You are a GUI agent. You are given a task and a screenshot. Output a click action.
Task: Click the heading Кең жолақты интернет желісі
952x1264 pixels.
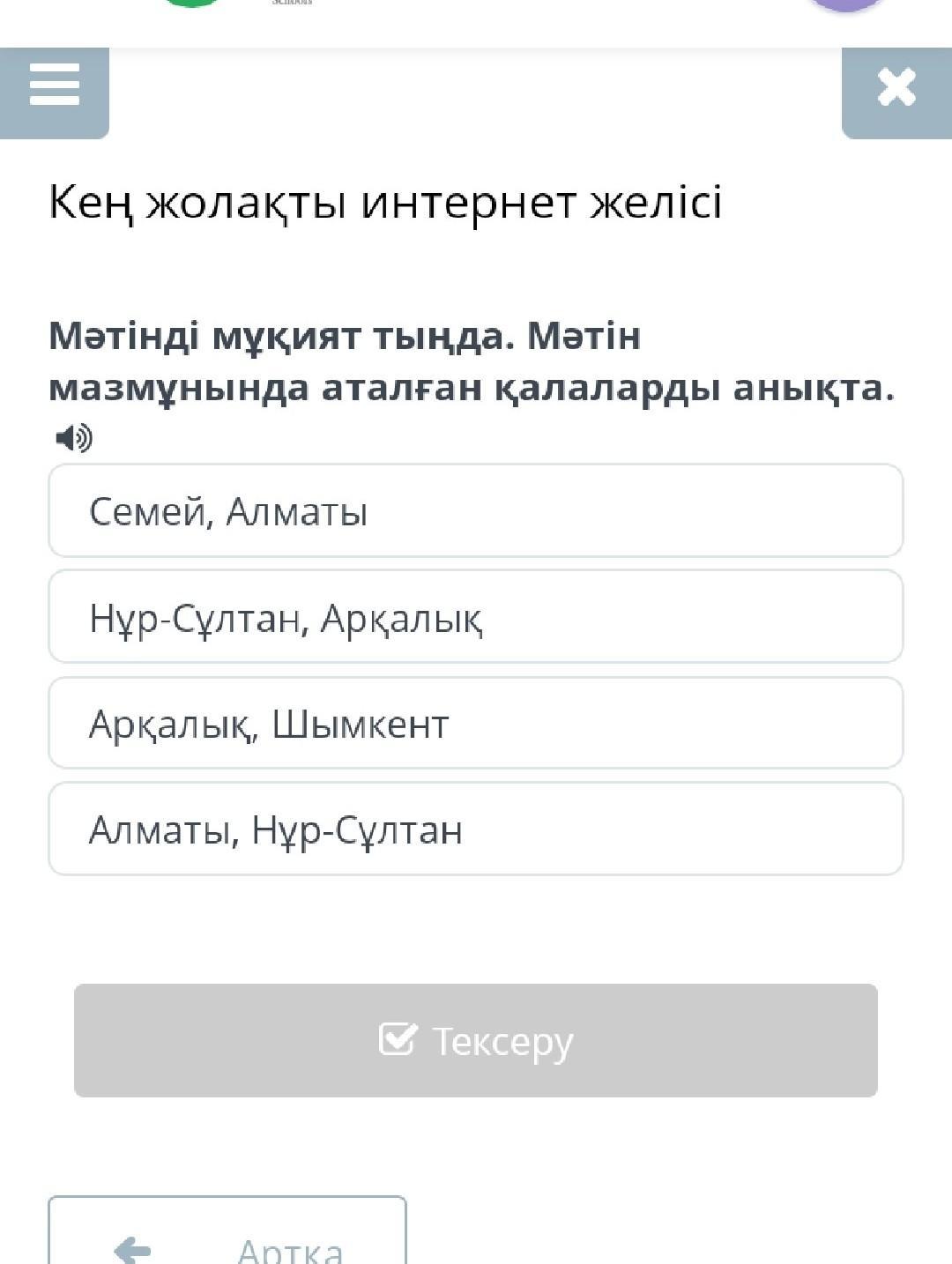385,204
